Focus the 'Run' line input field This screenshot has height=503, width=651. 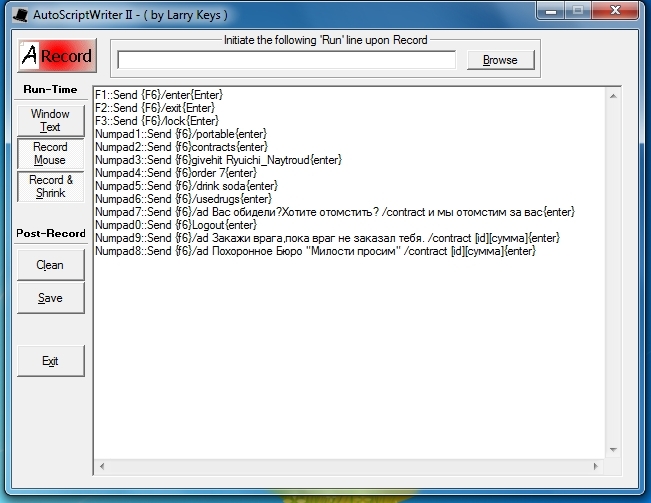click(286, 60)
